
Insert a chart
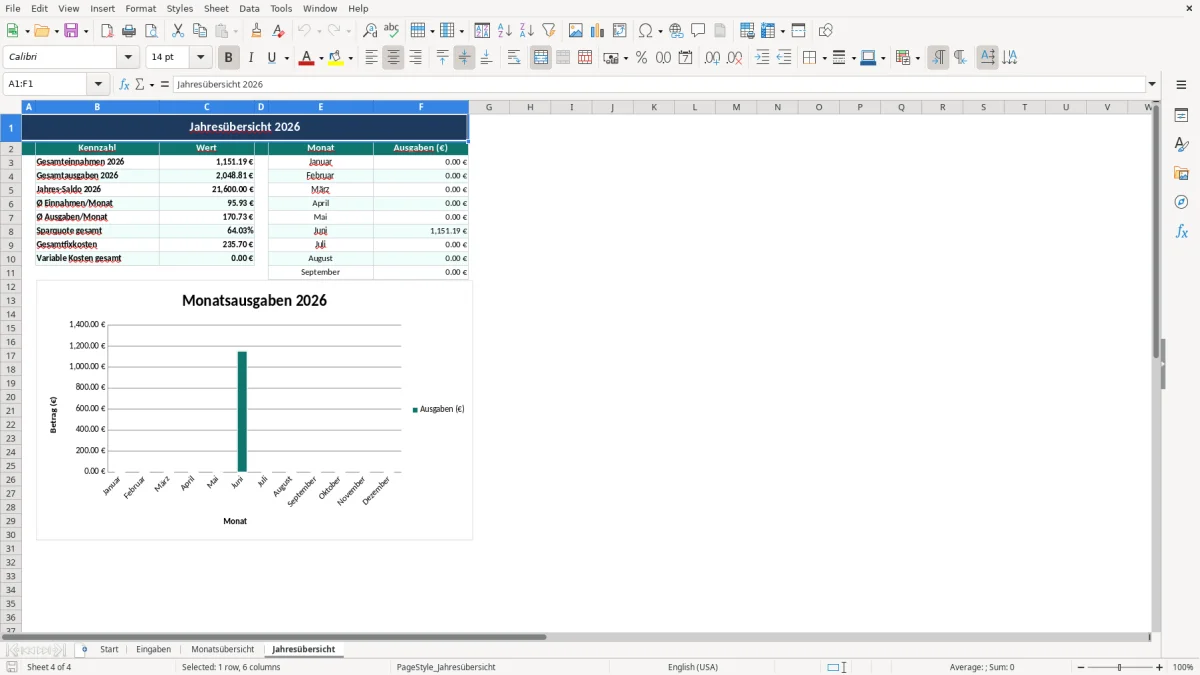tap(598, 31)
